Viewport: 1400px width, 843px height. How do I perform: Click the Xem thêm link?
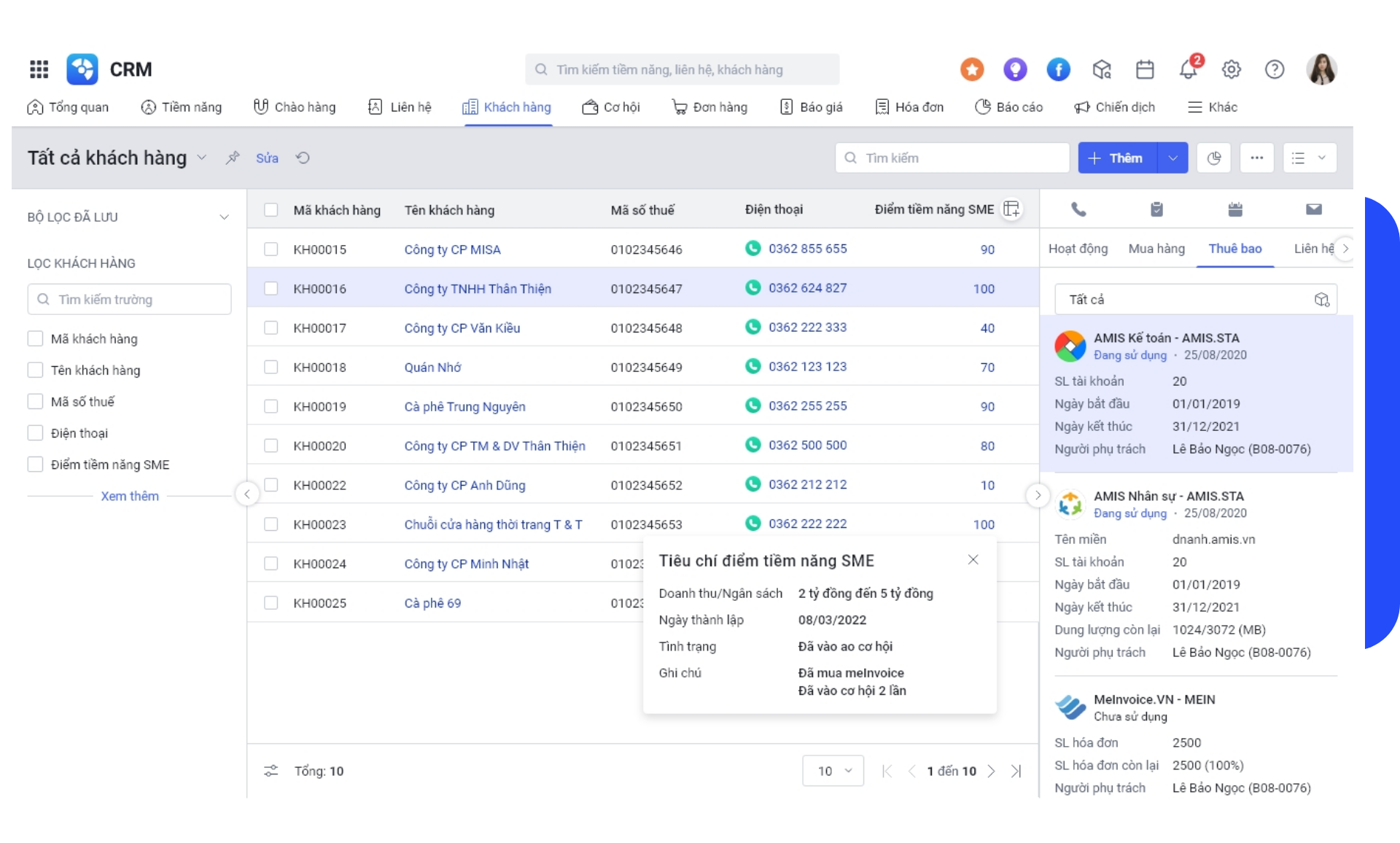pyautogui.click(x=130, y=496)
